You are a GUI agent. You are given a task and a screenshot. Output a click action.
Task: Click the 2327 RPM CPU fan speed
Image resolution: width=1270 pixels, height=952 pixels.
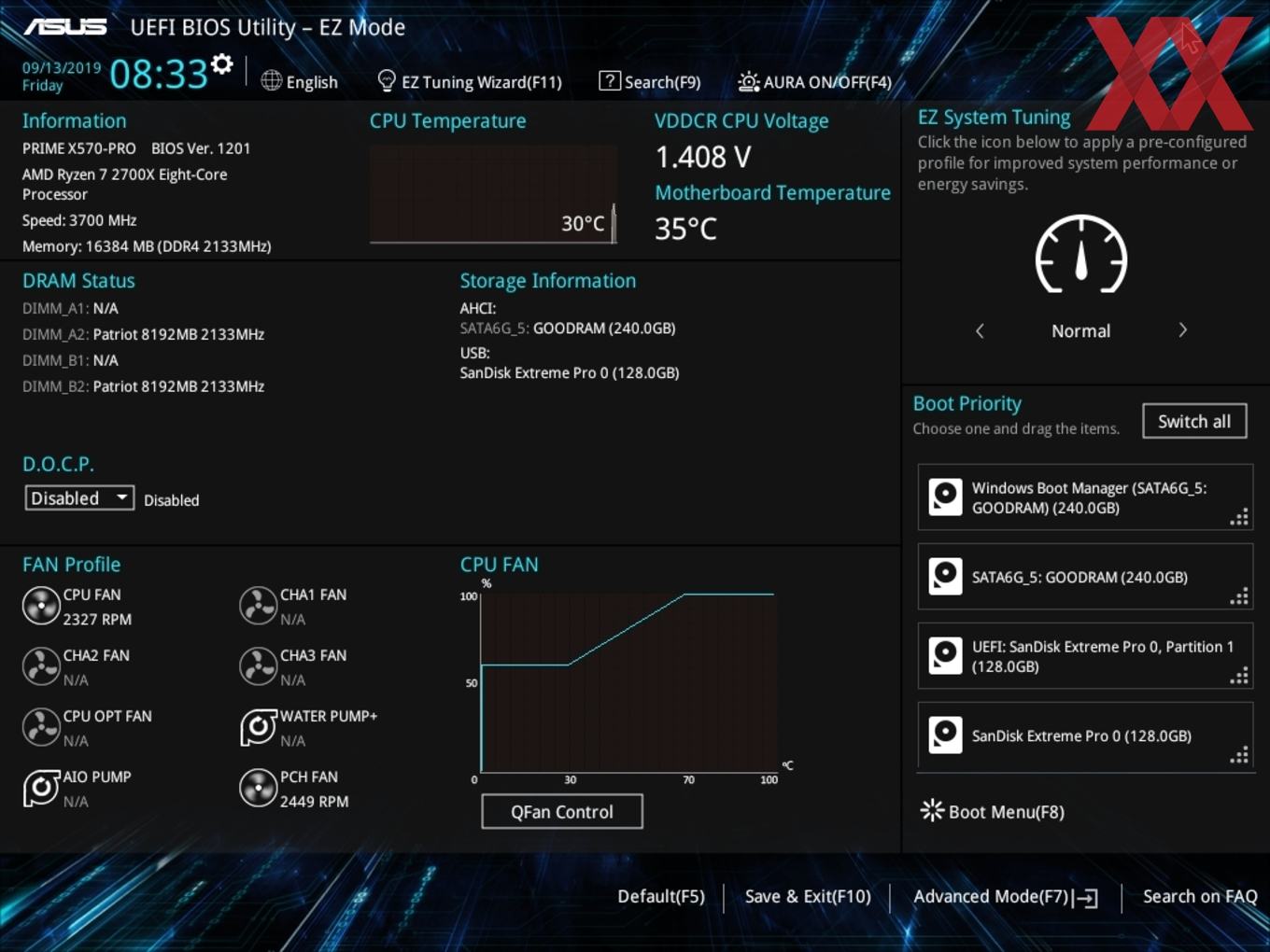point(97,619)
